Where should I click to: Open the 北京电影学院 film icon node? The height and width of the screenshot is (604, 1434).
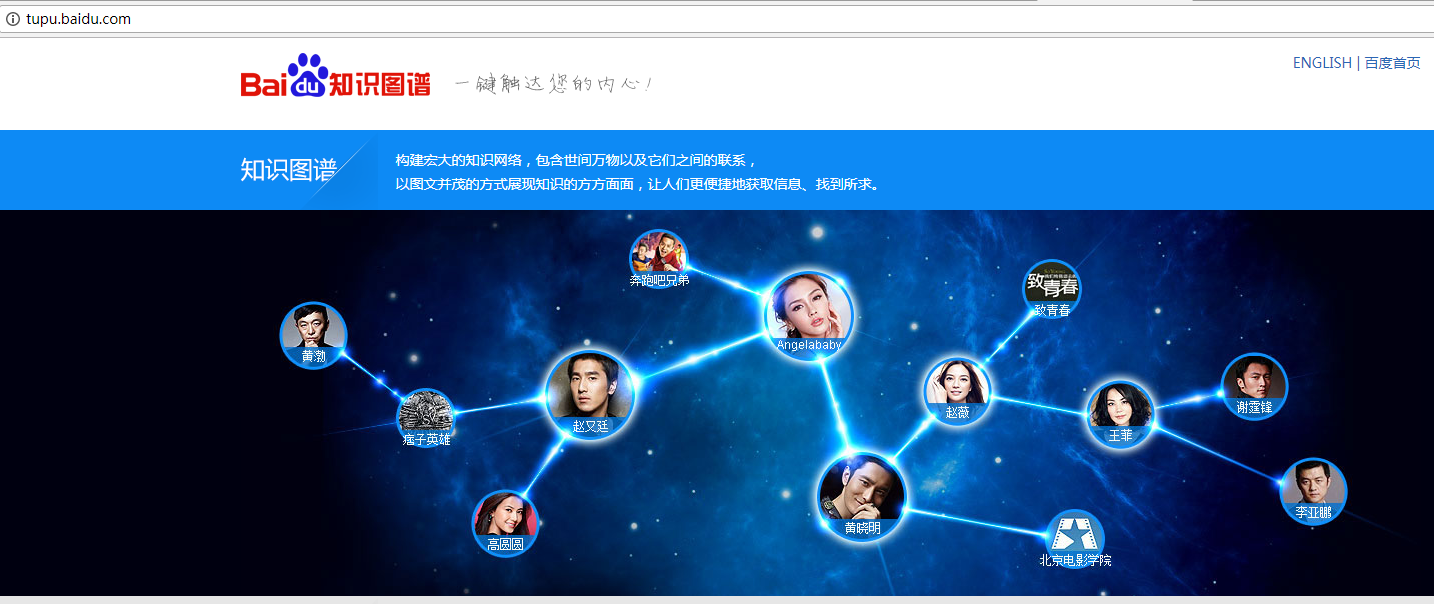pyautogui.click(x=1075, y=539)
